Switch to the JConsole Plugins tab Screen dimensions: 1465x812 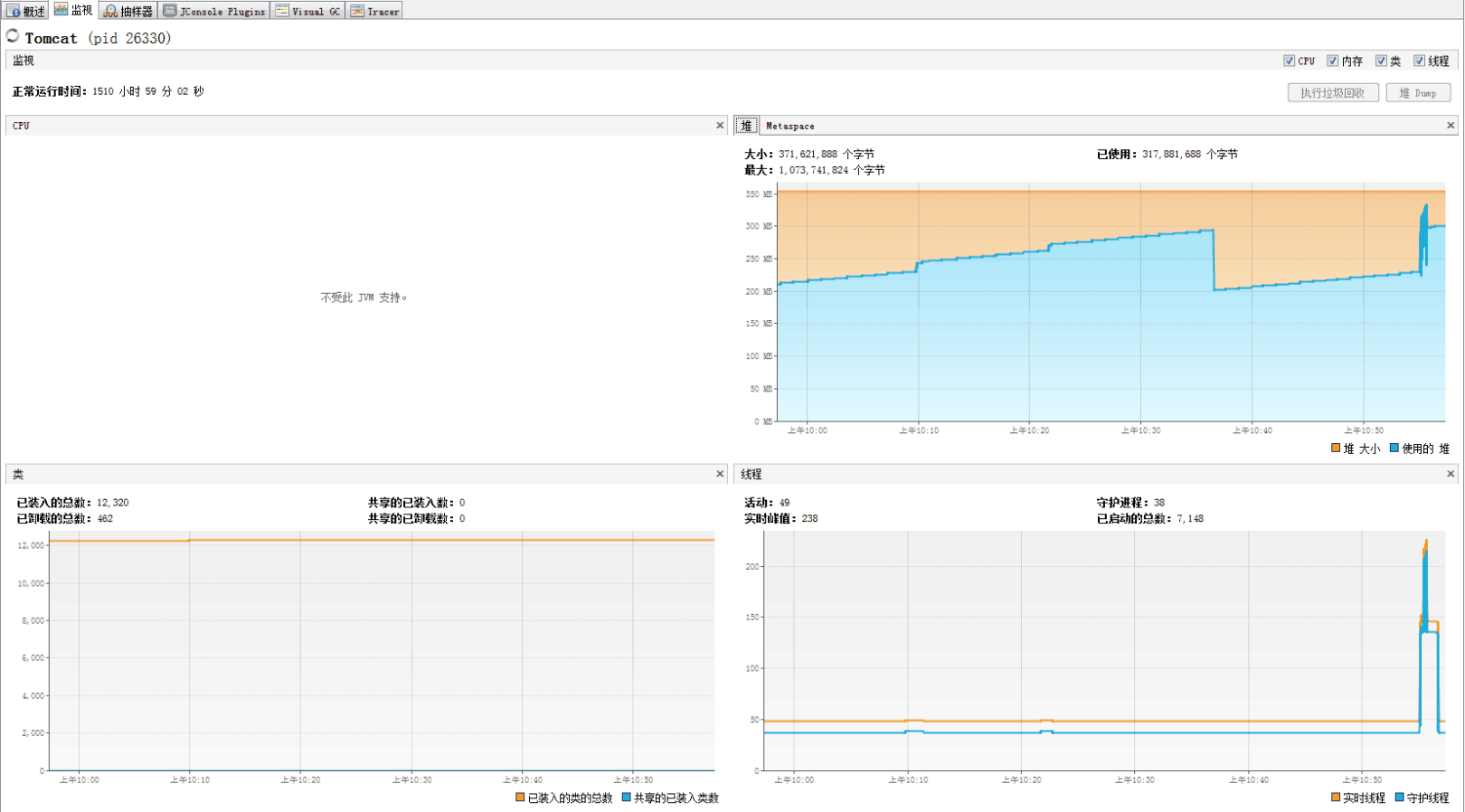click(x=214, y=11)
